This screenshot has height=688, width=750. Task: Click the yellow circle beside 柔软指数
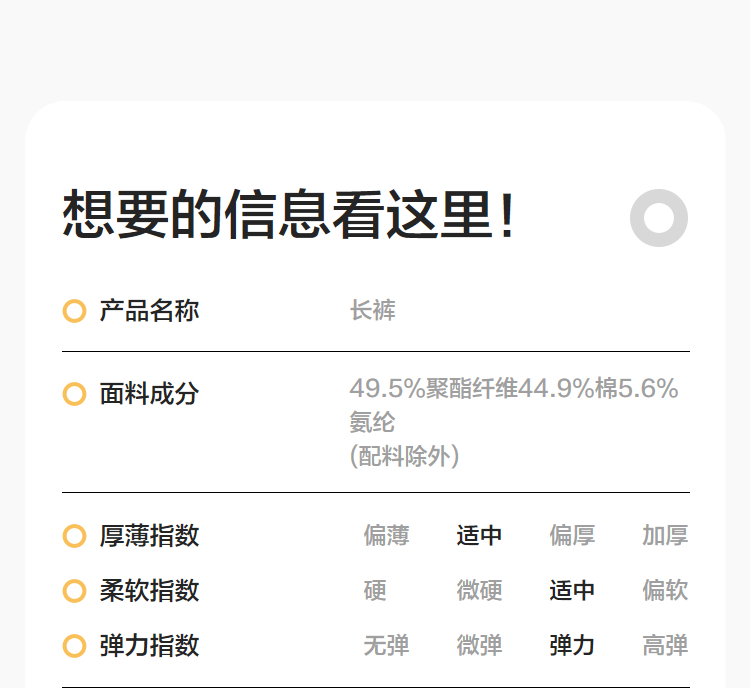click(x=74, y=591)
